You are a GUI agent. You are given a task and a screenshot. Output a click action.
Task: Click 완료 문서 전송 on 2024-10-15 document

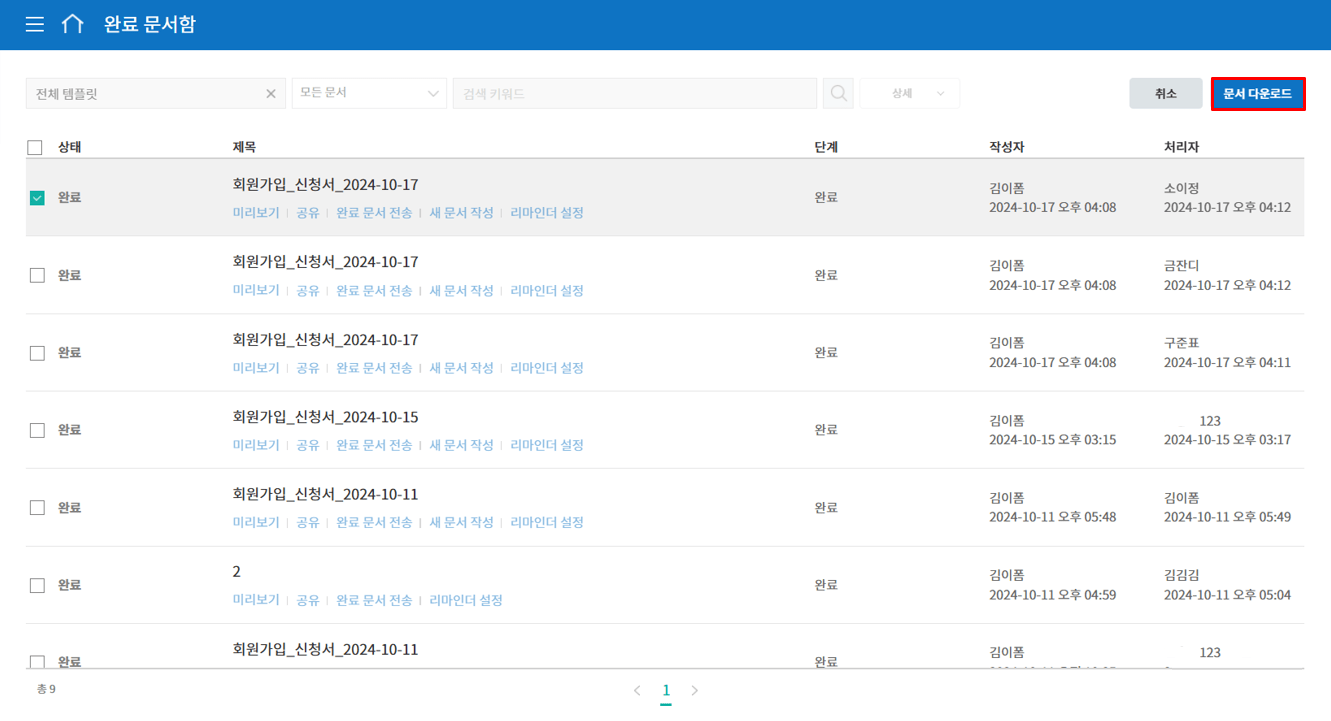[374, 445]
